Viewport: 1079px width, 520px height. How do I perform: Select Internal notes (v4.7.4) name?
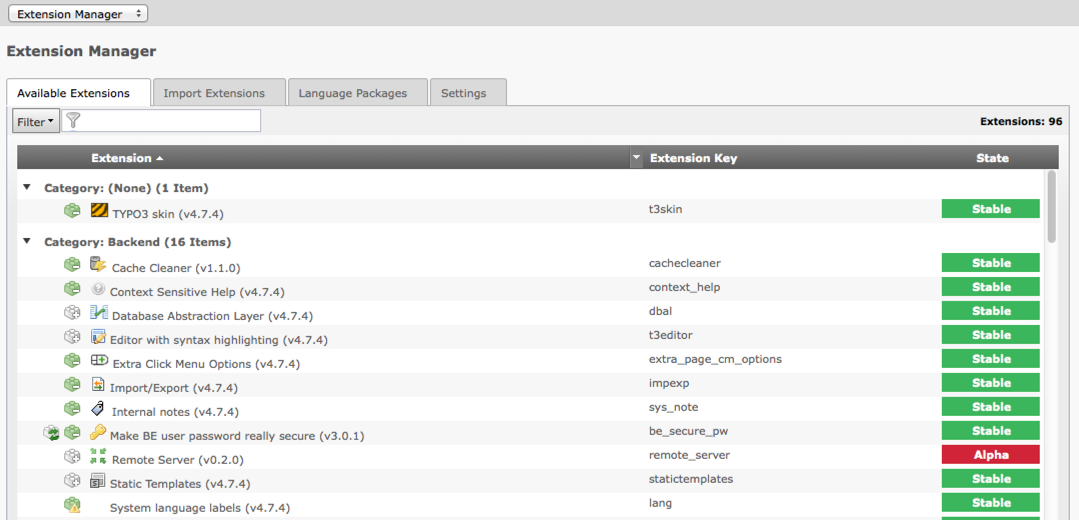(175, 412)
